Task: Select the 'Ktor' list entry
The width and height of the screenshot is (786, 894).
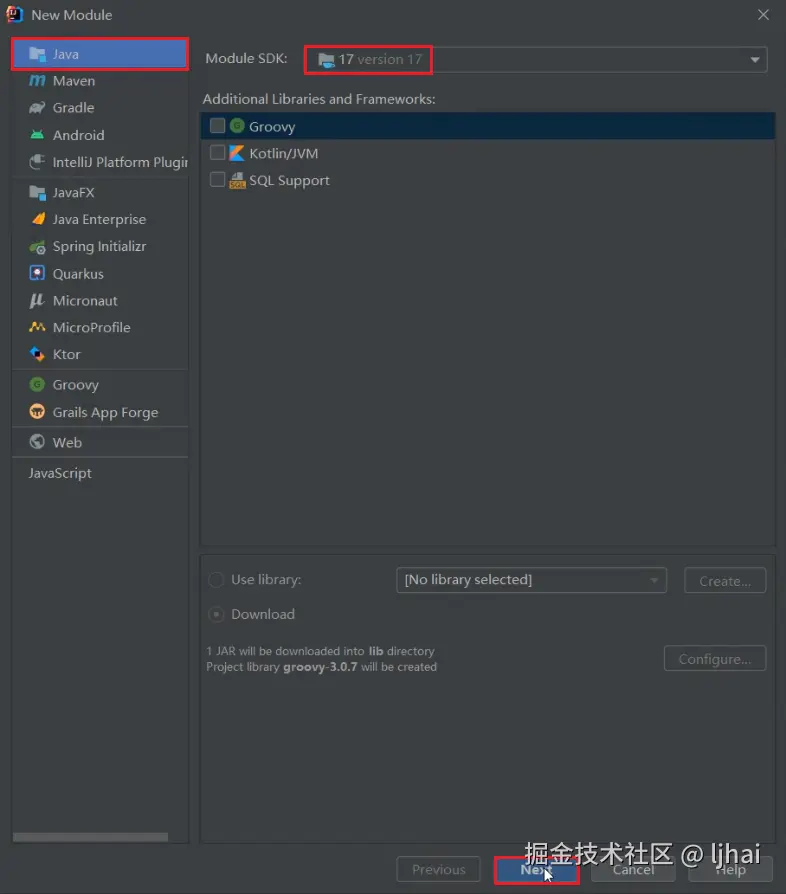Action: tap(100, 354)
